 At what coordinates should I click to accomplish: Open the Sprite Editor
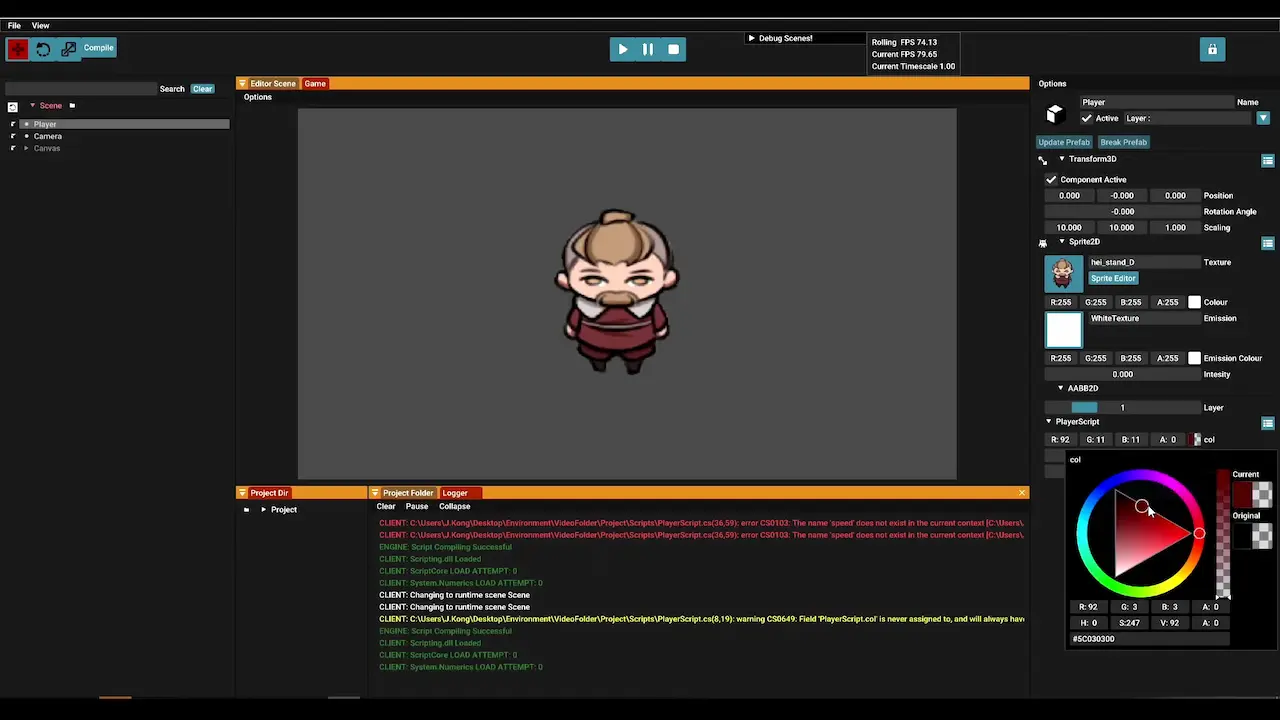pos(1113,278)
